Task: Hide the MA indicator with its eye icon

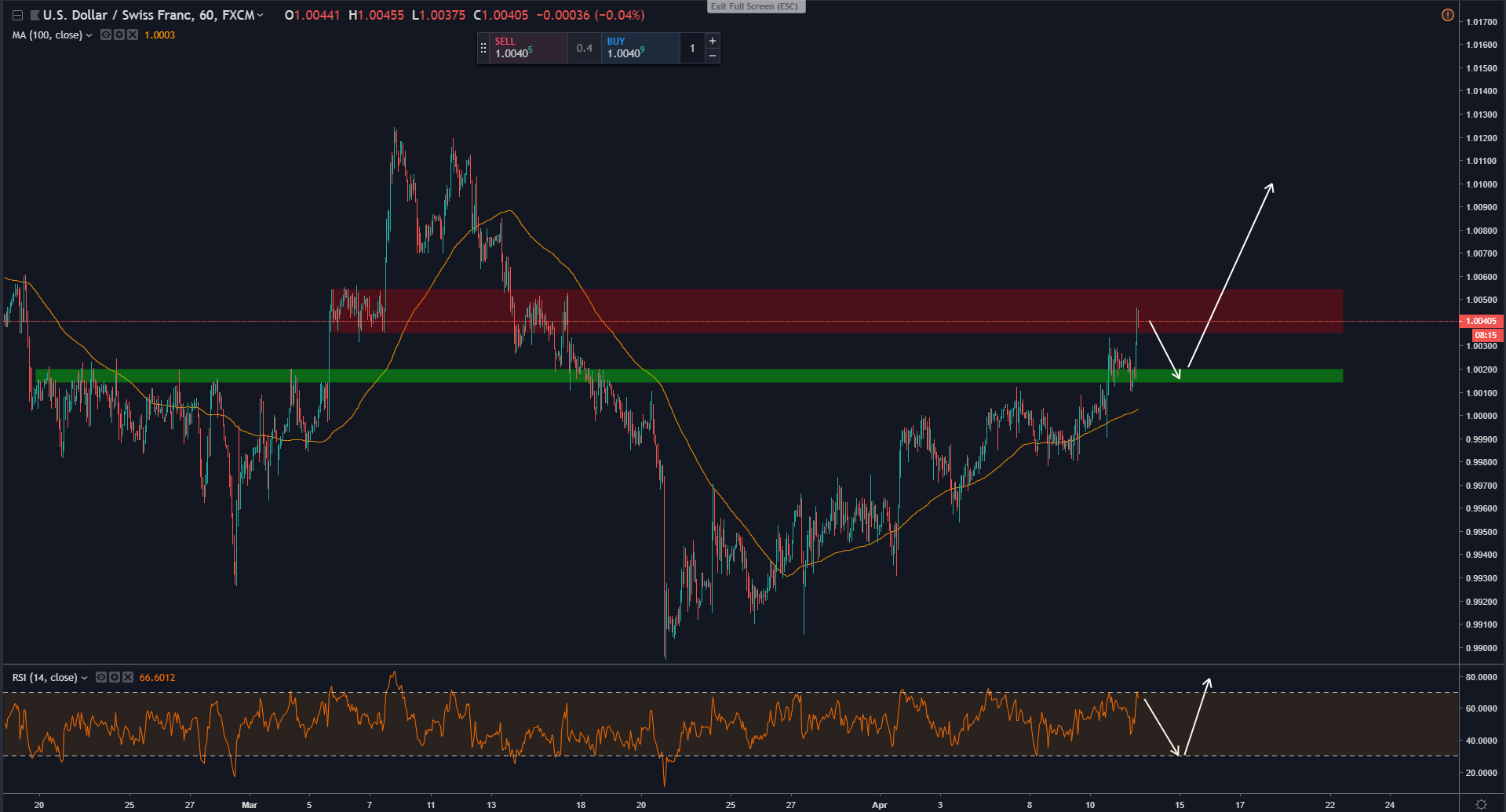Action: tap(106, 35)
